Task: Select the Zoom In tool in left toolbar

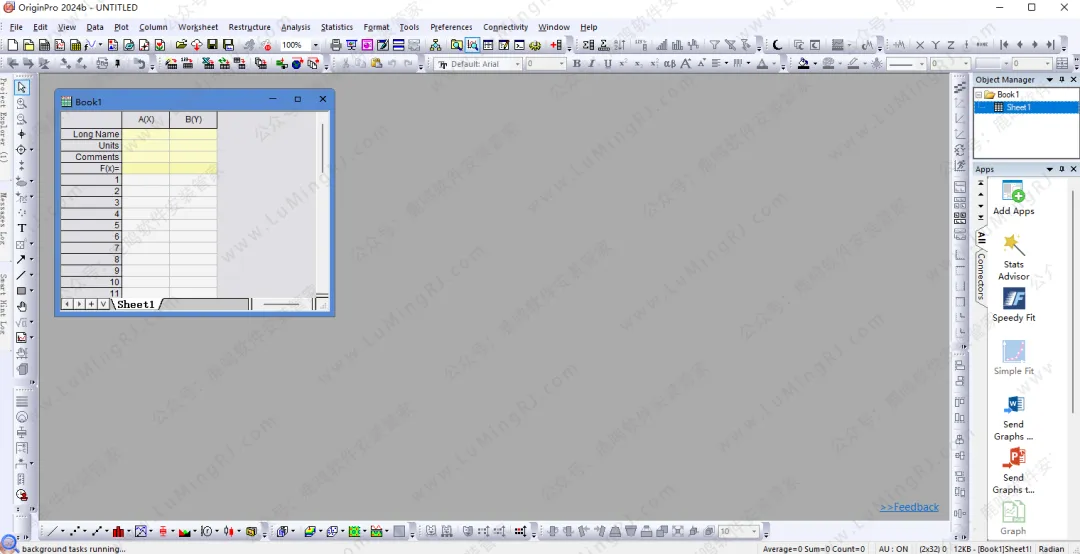Action: (22, 104)
